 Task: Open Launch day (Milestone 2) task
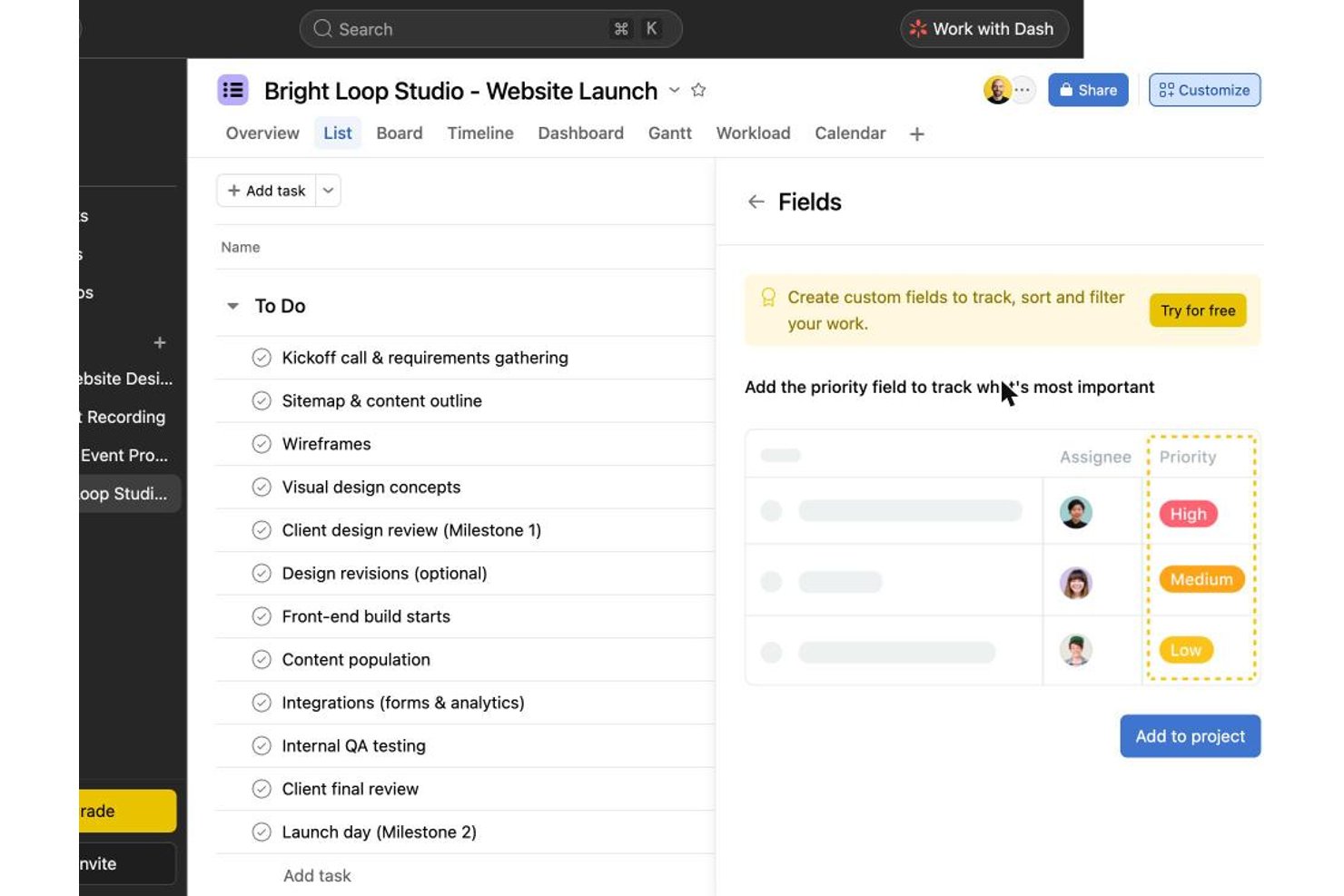(x=379, y=832)
